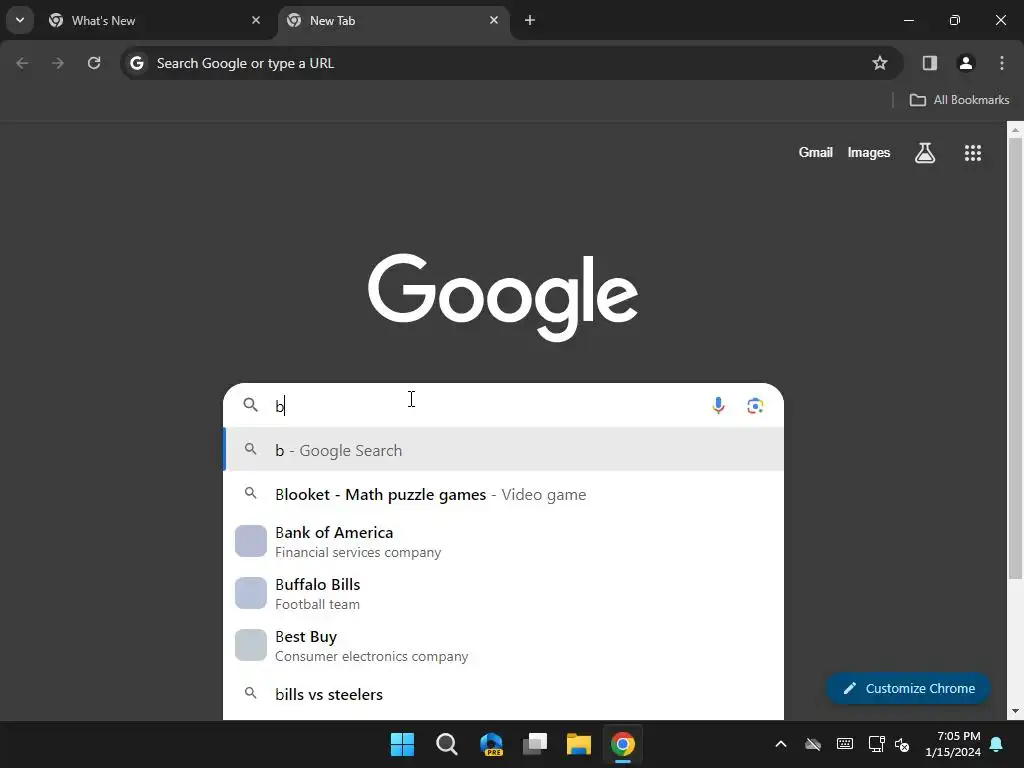
Task: Reload the current page
Action: 94,63
